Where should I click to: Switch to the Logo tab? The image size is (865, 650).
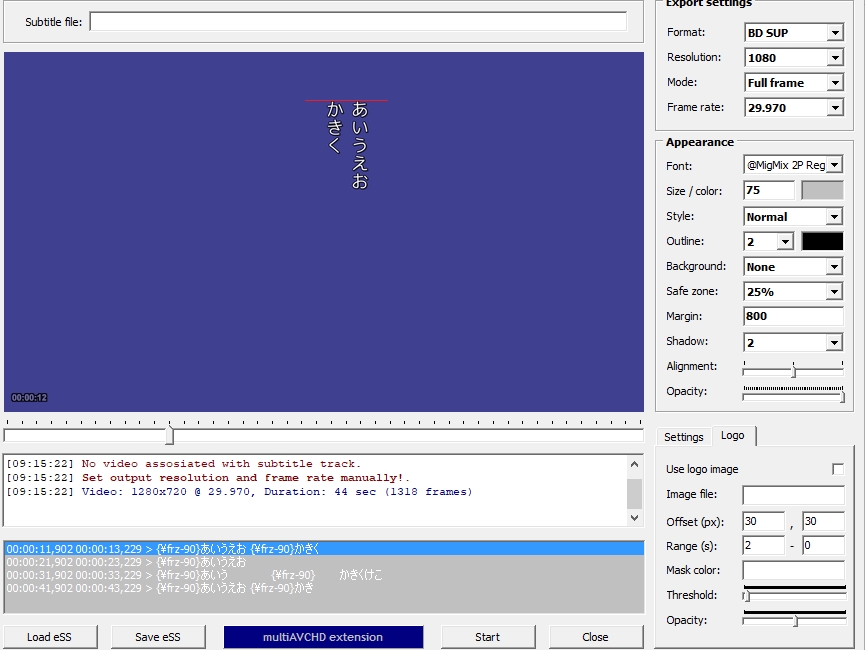(733, 436)
